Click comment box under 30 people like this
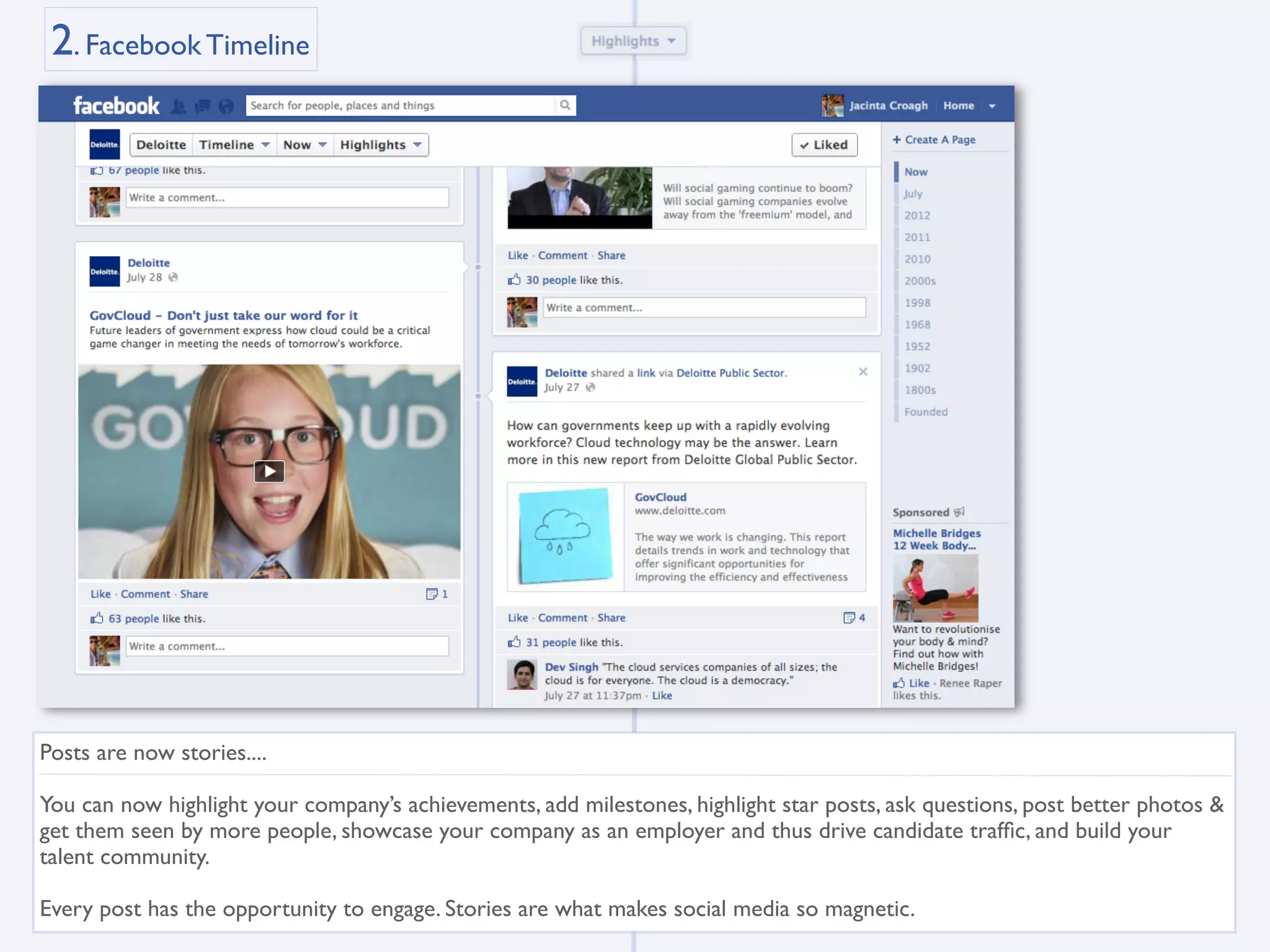 click(x=704, y=307)
